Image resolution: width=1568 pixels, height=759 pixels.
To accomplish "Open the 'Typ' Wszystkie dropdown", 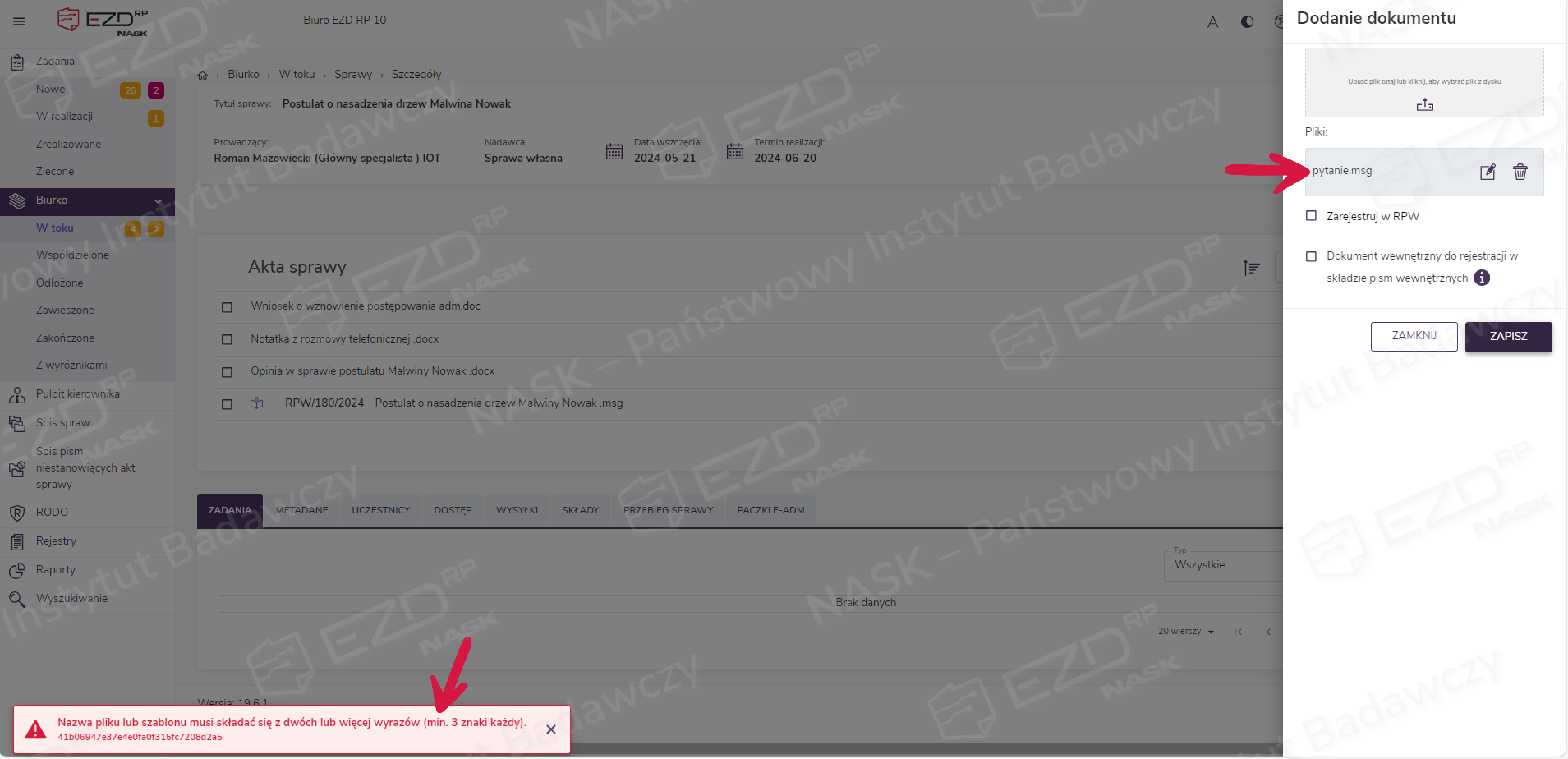I will coord(1222,565).
